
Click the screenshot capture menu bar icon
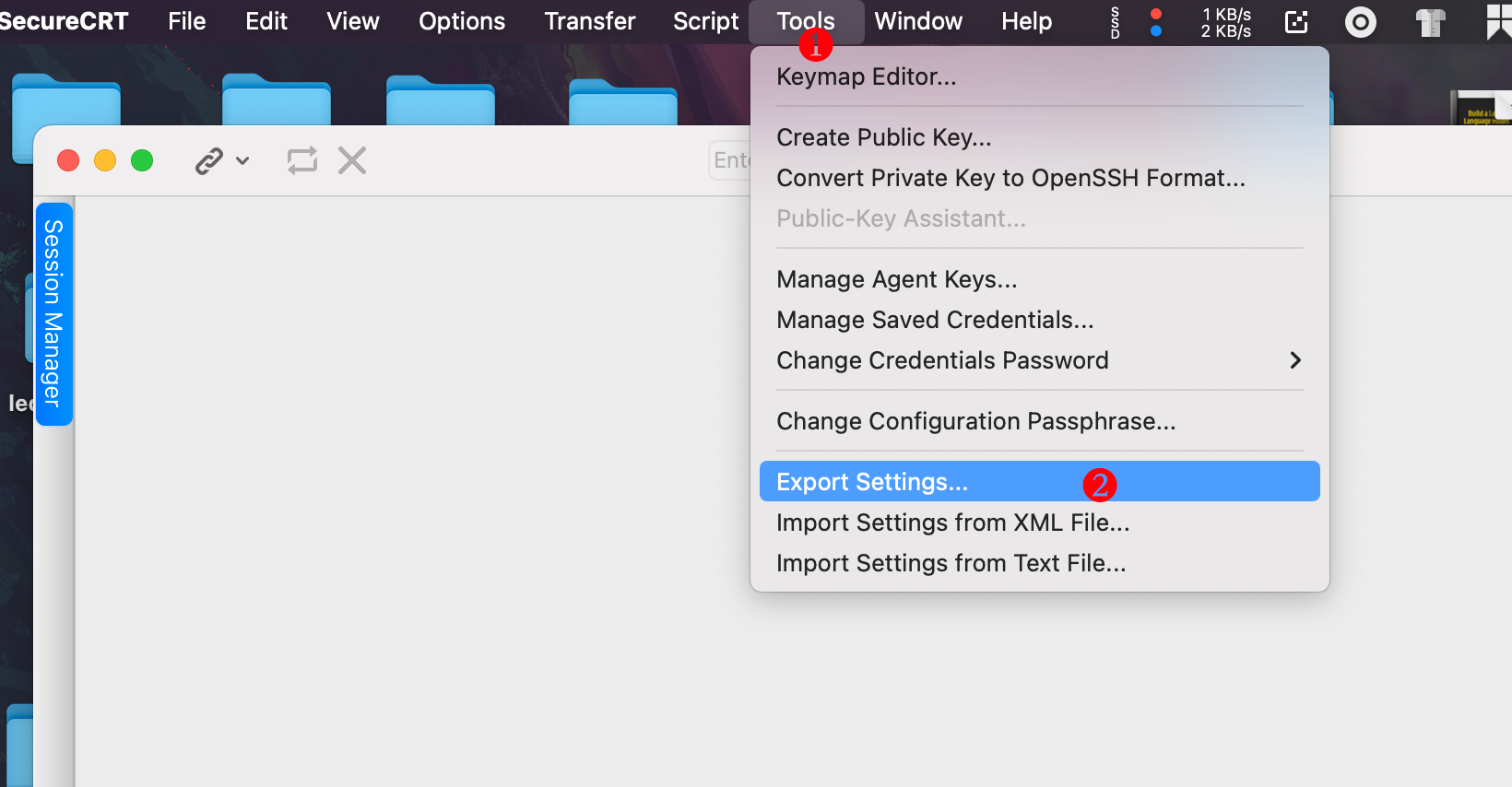click(1296, 22)
